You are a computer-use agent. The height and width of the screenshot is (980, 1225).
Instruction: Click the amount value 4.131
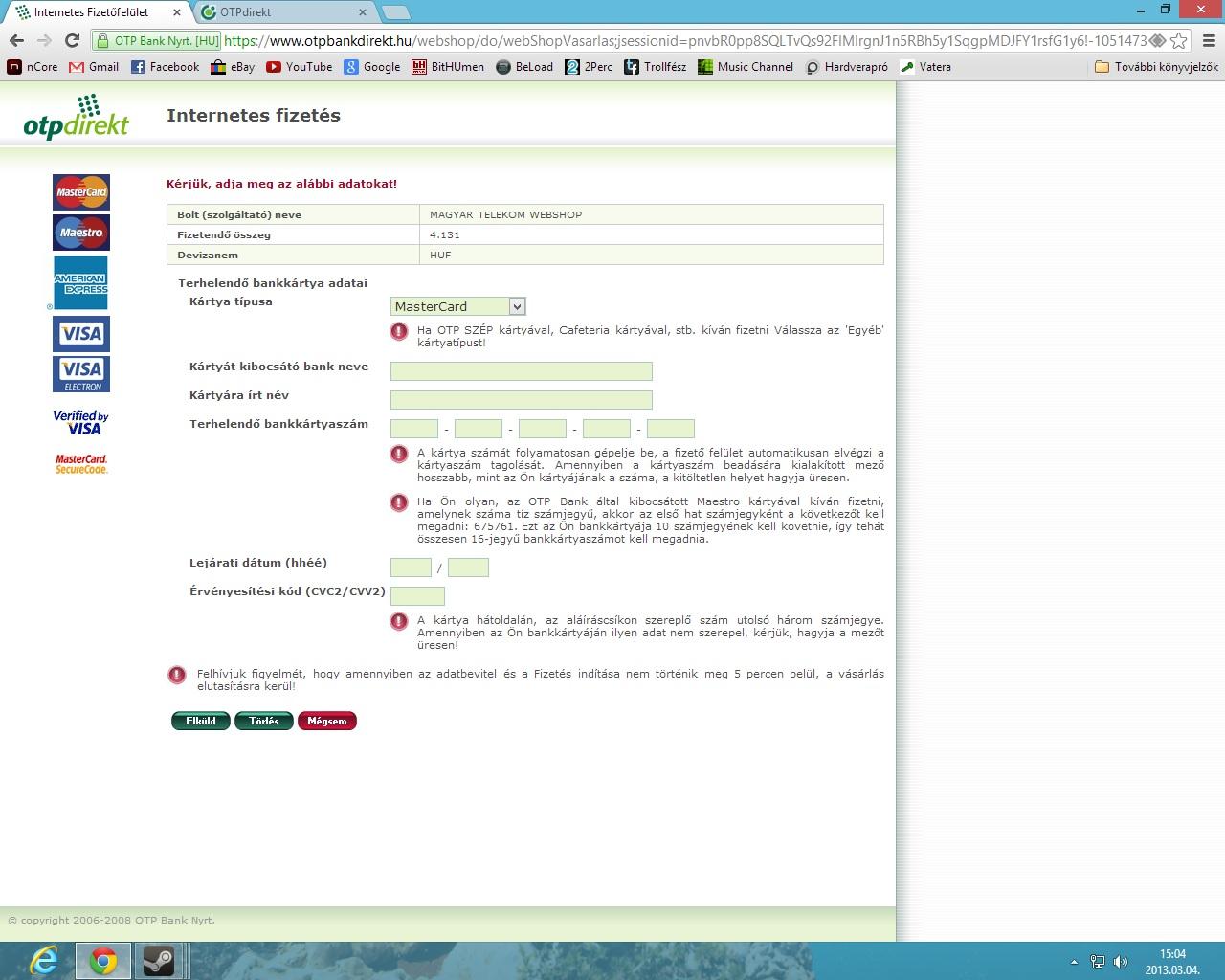pyautogui.click(x=445, y=234)
